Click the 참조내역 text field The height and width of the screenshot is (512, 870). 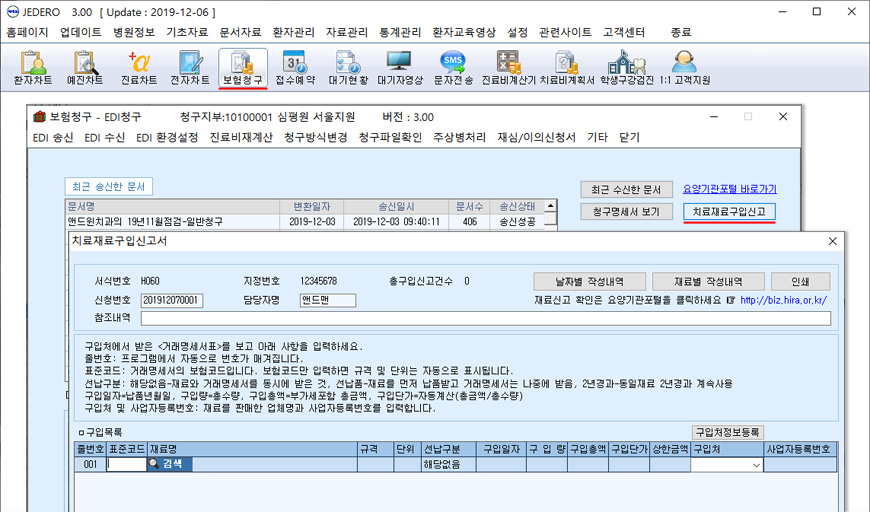pyautogui.click(x=485, y=319)
